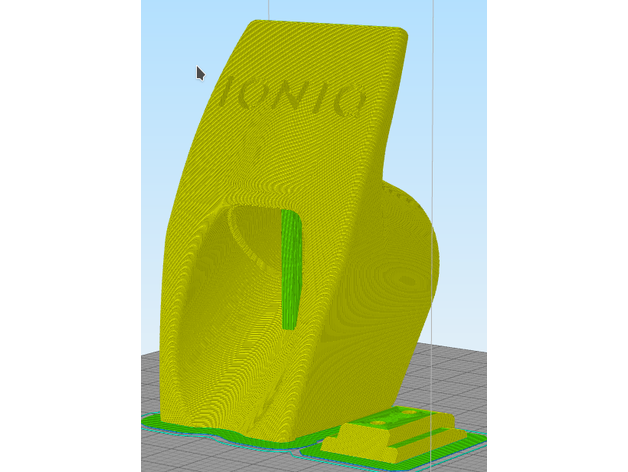The image size is (628, 472).
Task: Click the green support strip inside the opening
Action: click(x=291, y=270)
